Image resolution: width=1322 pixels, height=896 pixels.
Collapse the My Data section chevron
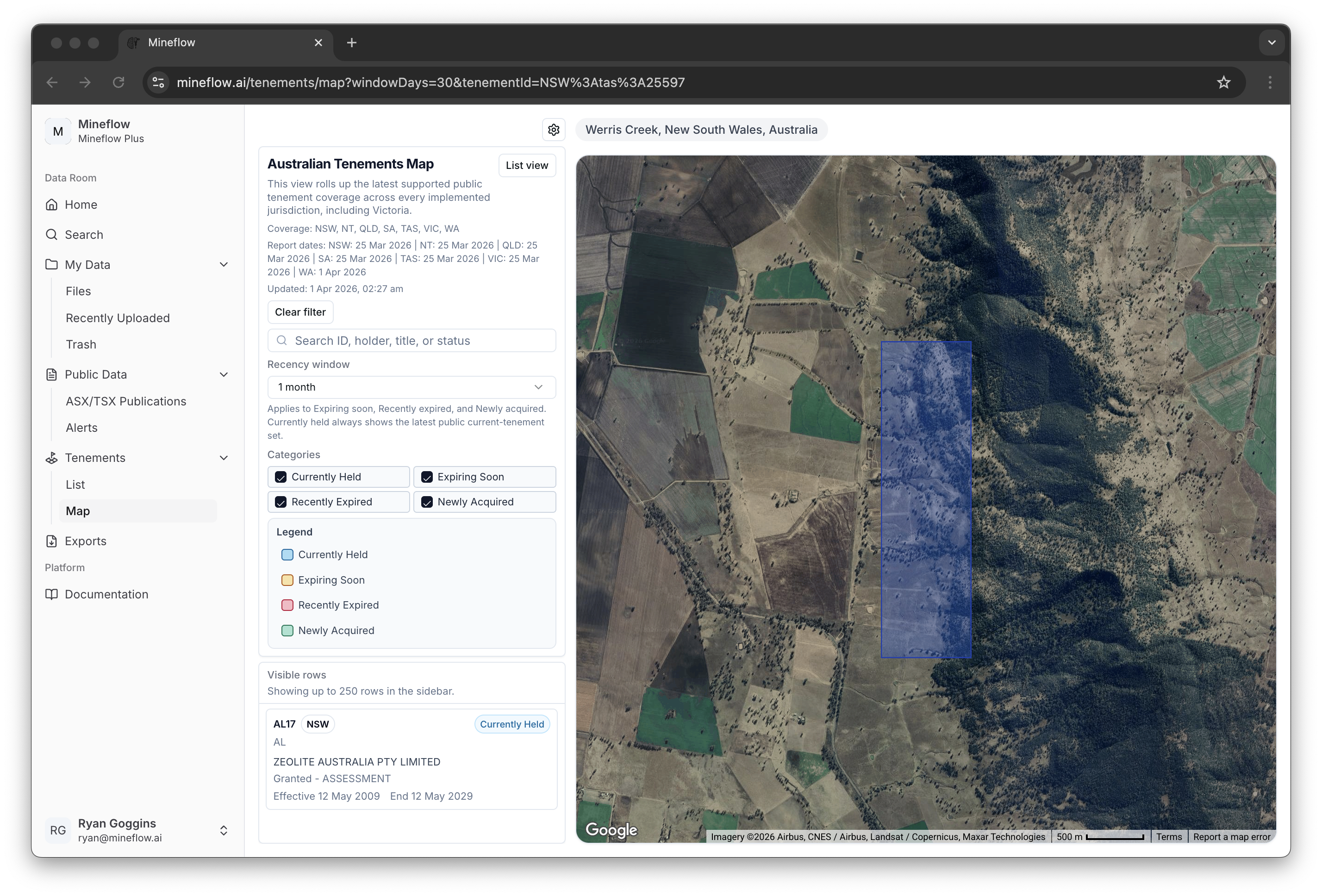coord(224,265)
